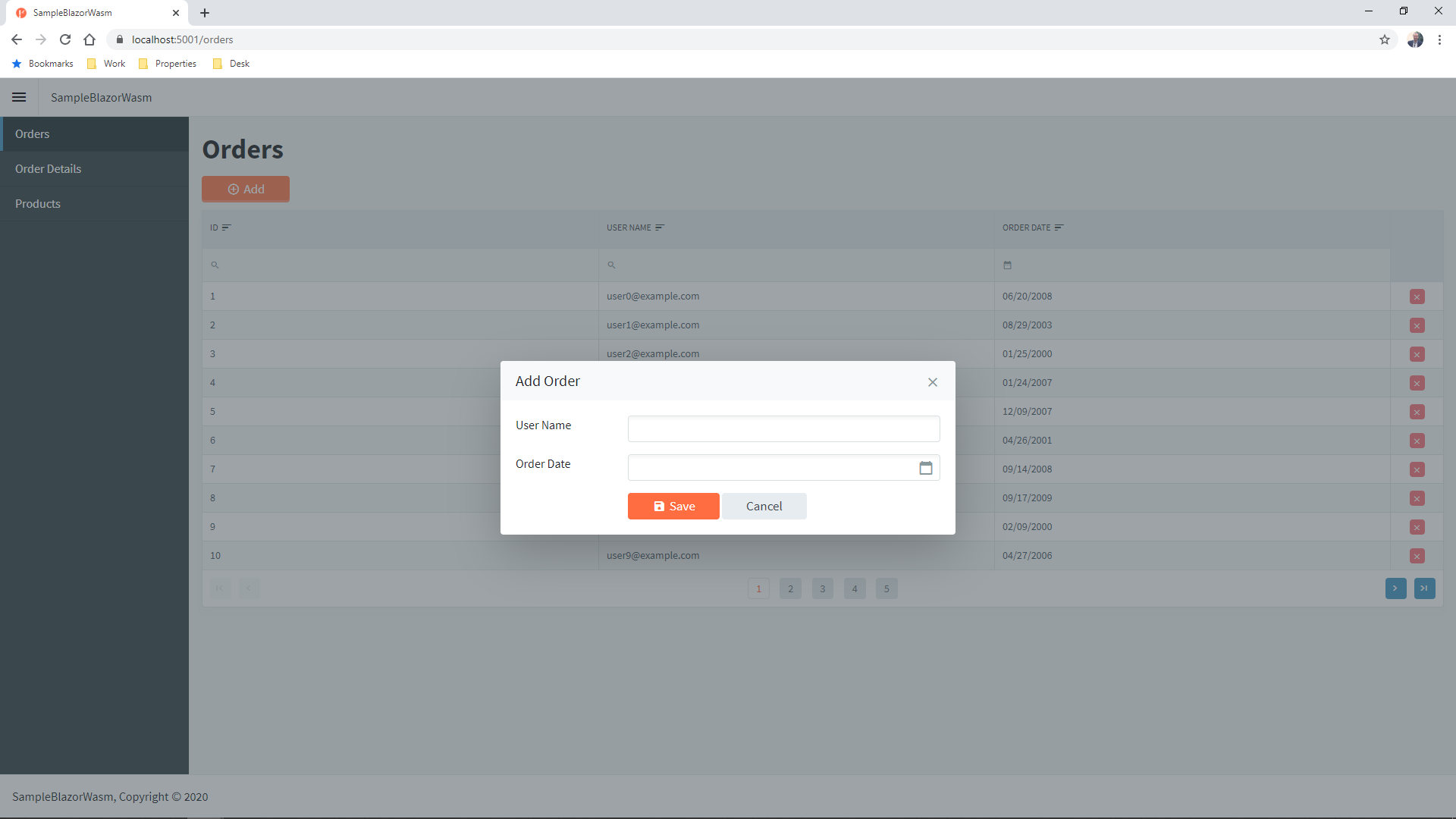Select page 1 in the pager
Viewport: 1456px width, 819px height.
pos(758,588)
